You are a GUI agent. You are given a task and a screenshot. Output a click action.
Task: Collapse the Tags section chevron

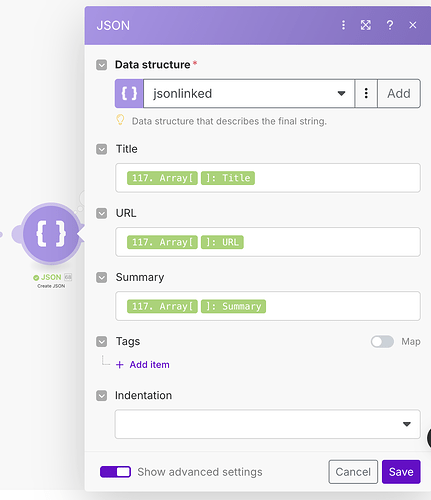pyautogui.click(x=102, y=341)
